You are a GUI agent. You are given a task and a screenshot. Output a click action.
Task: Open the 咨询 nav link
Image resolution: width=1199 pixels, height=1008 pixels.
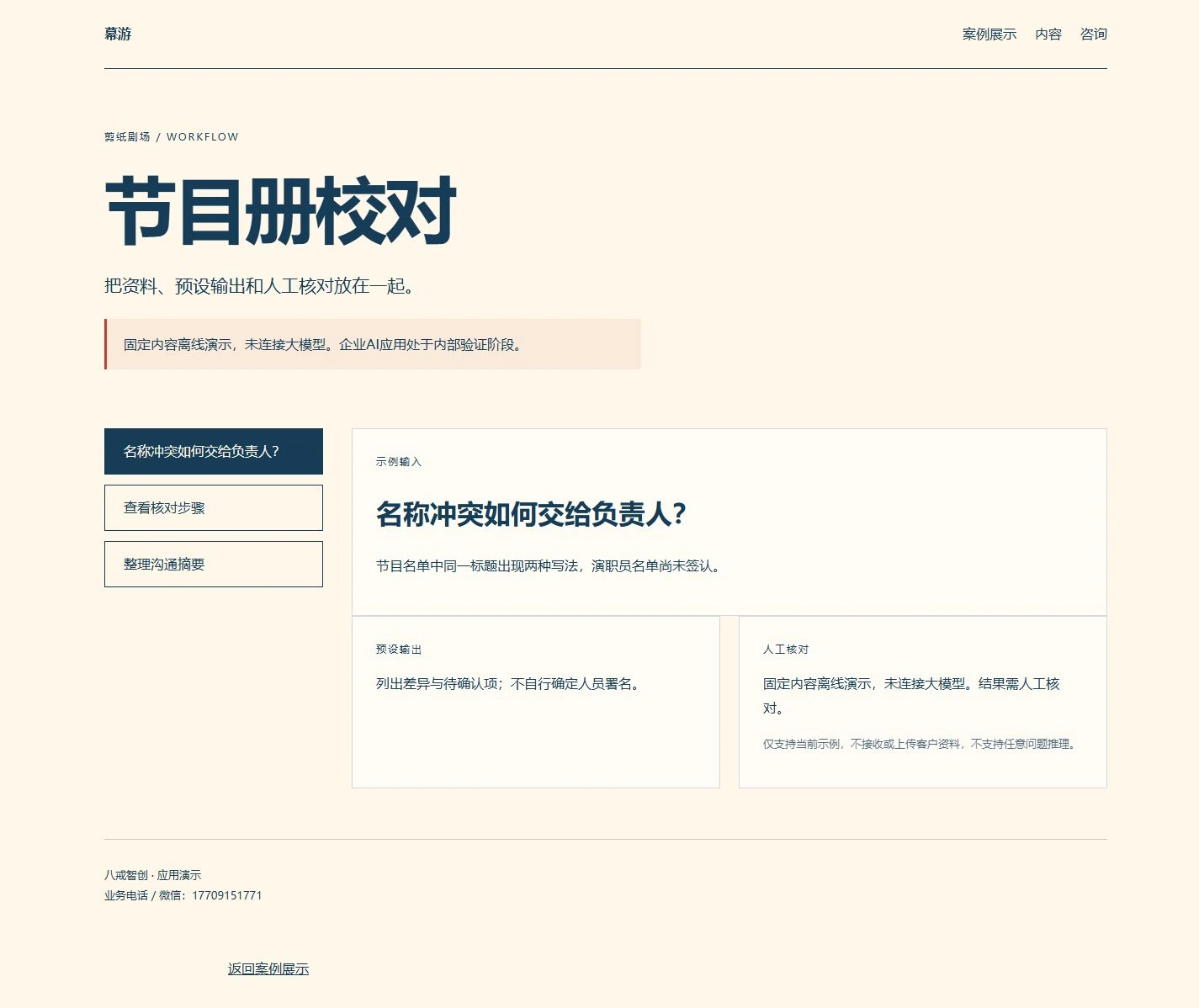pos(1094,34)
